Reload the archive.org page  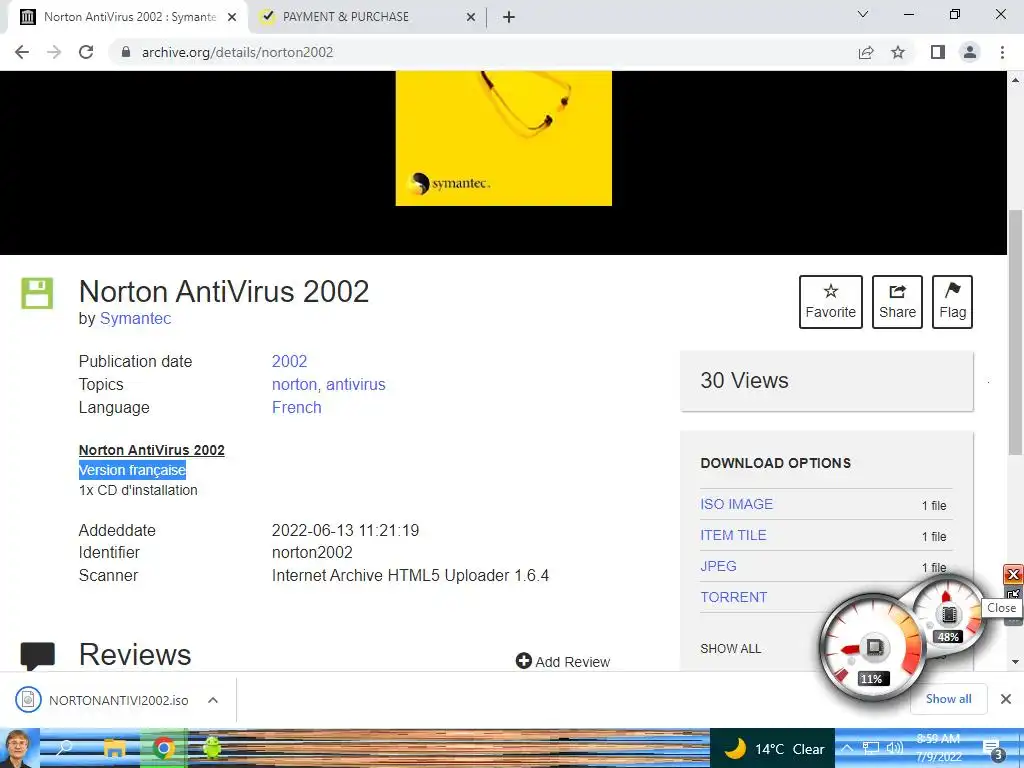click(x=86, y=52)
